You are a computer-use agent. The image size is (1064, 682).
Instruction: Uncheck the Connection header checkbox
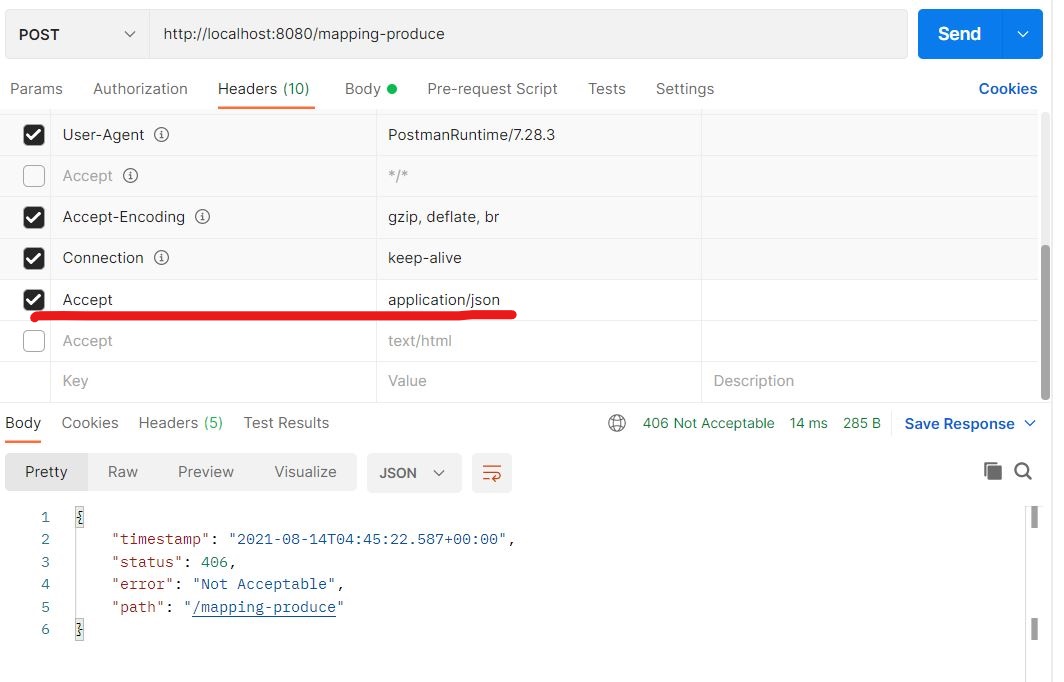click(x=34, y=258)
